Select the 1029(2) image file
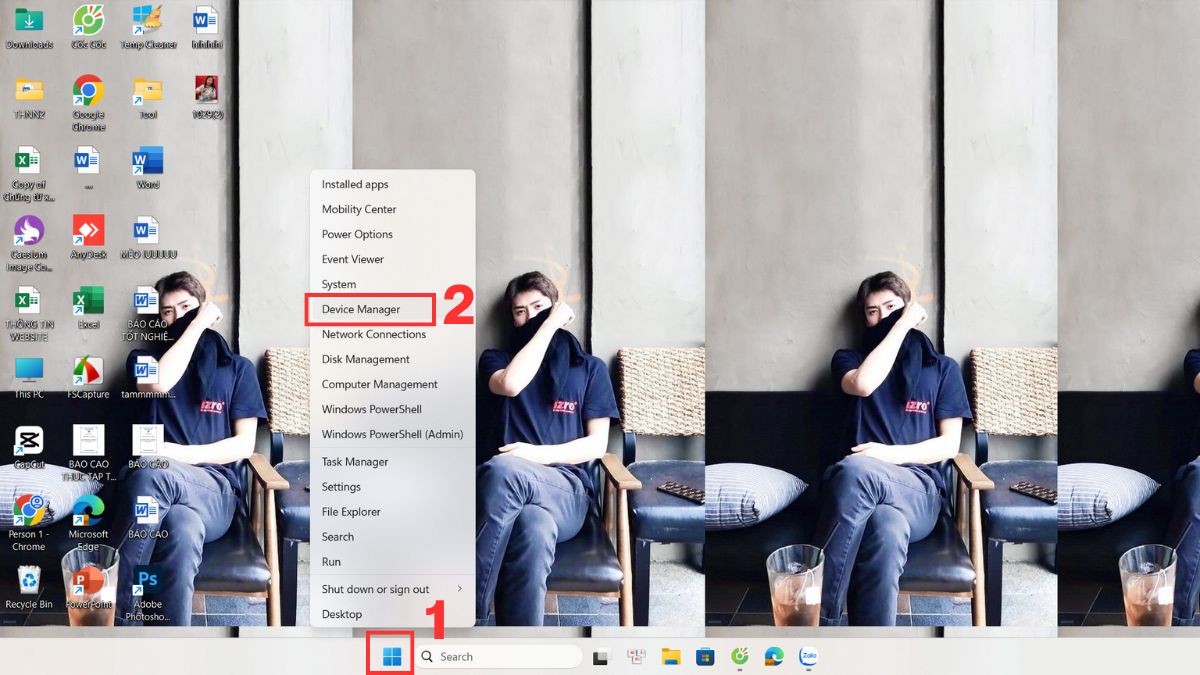 (207, 98)
